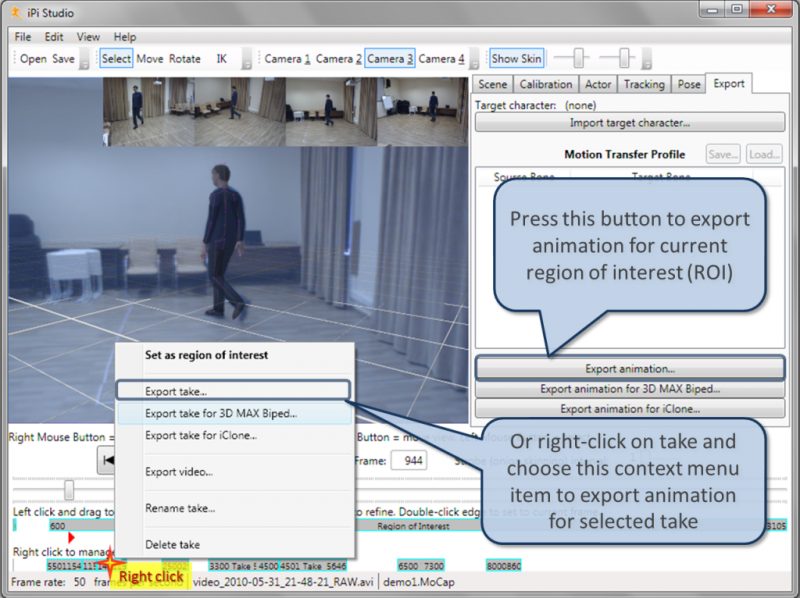Viewport: 800px width, 598px height.
Task: Click the red current-frame marker on timeline
Action: pyautogui.click(x=71, y=537)
